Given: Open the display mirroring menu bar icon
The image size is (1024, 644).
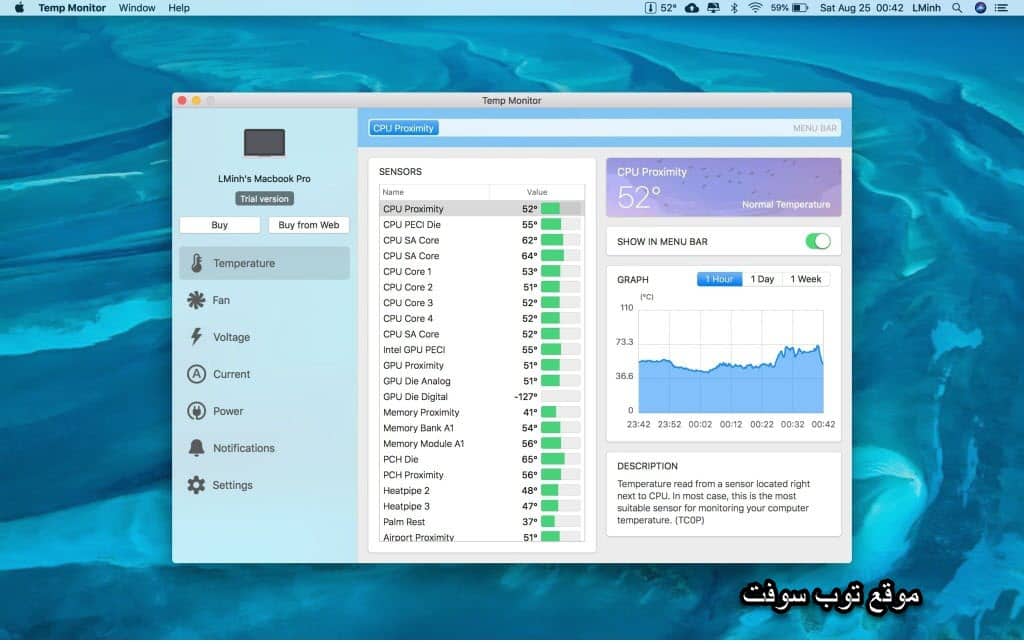Looking at the screenshot, I should click(713, 8).
